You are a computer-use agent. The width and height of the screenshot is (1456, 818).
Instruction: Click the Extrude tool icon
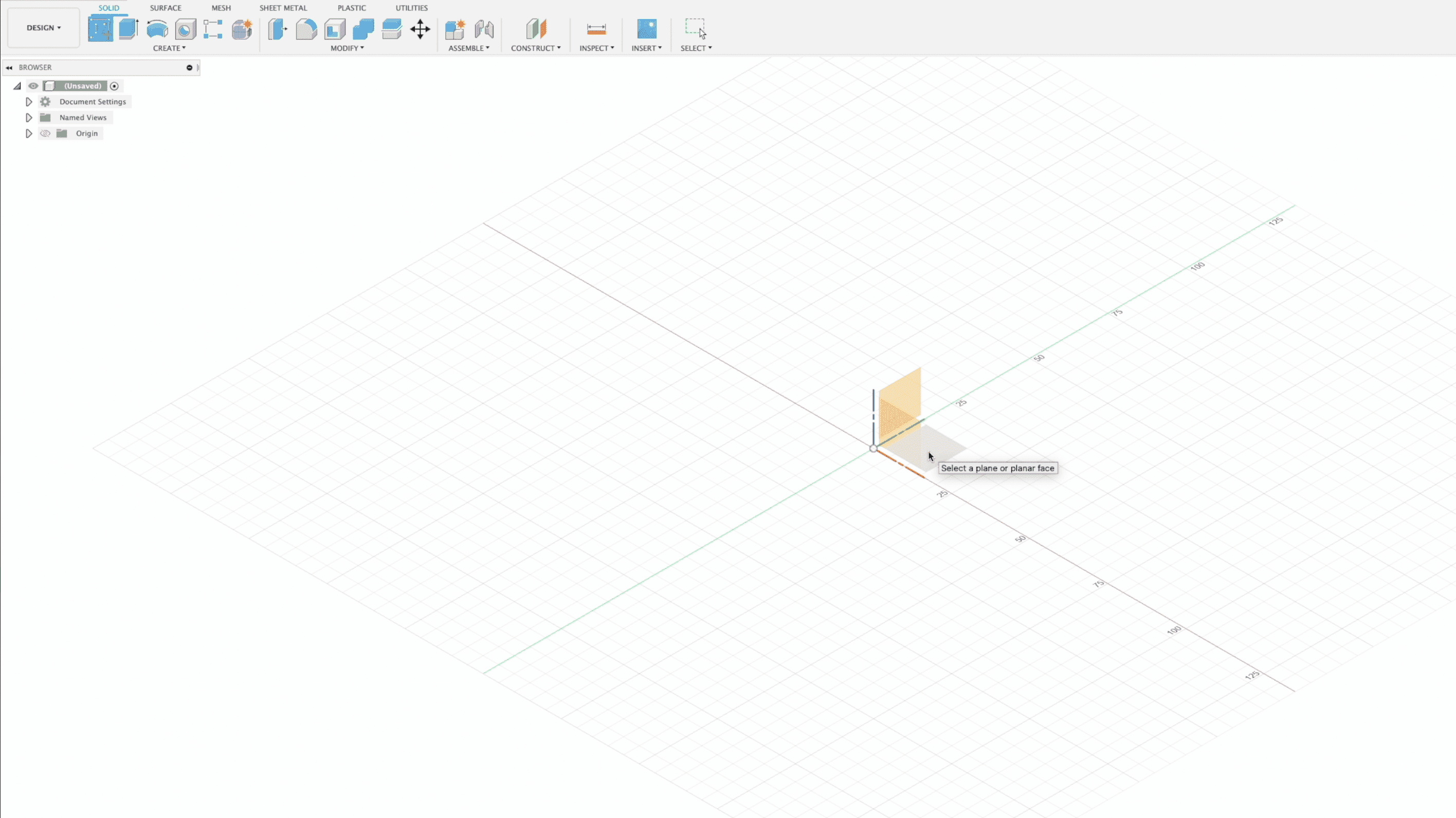tap(129, 29)
